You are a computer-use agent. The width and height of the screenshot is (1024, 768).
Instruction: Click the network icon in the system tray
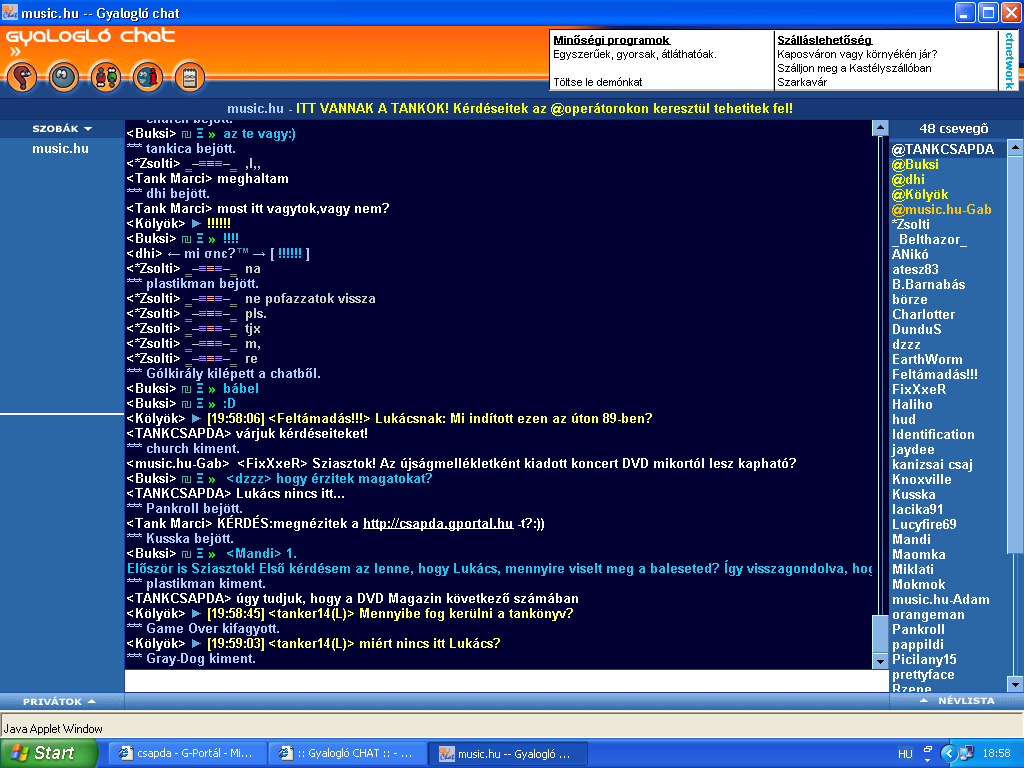(965, 754)
